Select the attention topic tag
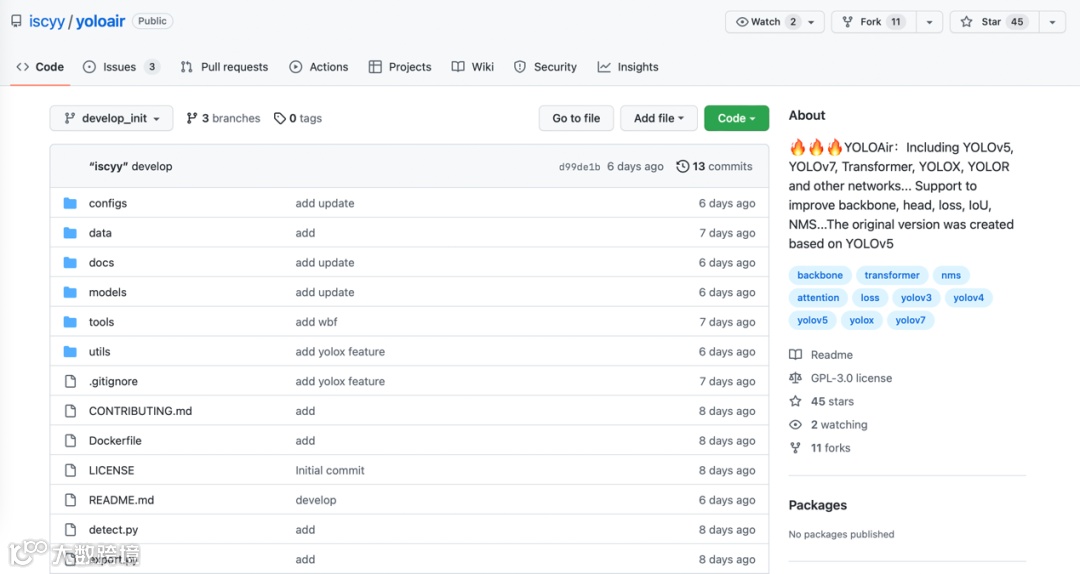The image size is (1080, 574). point(818,298)
